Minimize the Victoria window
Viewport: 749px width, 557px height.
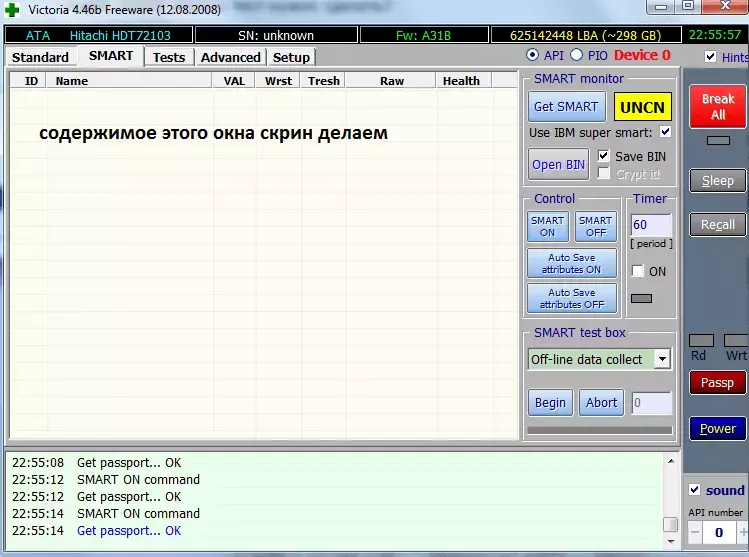[661, 7]
